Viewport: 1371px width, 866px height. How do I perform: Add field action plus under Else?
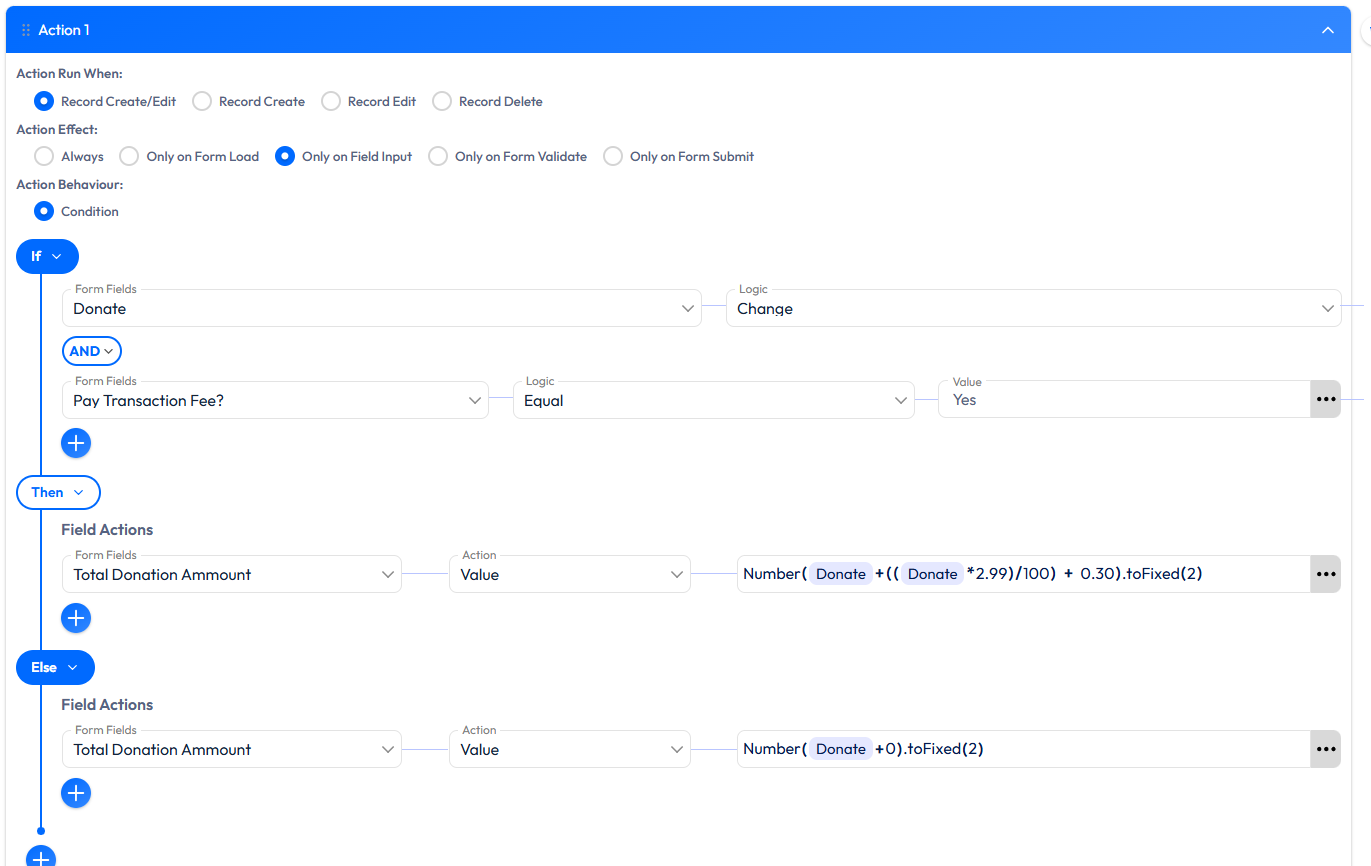(x=76, y=793)
